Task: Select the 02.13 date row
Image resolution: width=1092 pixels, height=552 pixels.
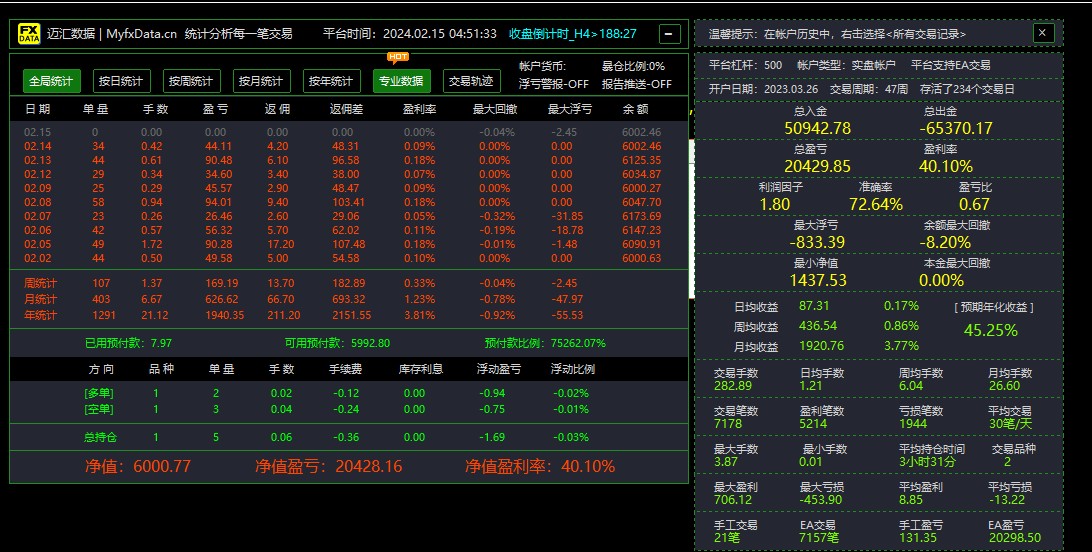Action: click(348, 160)
